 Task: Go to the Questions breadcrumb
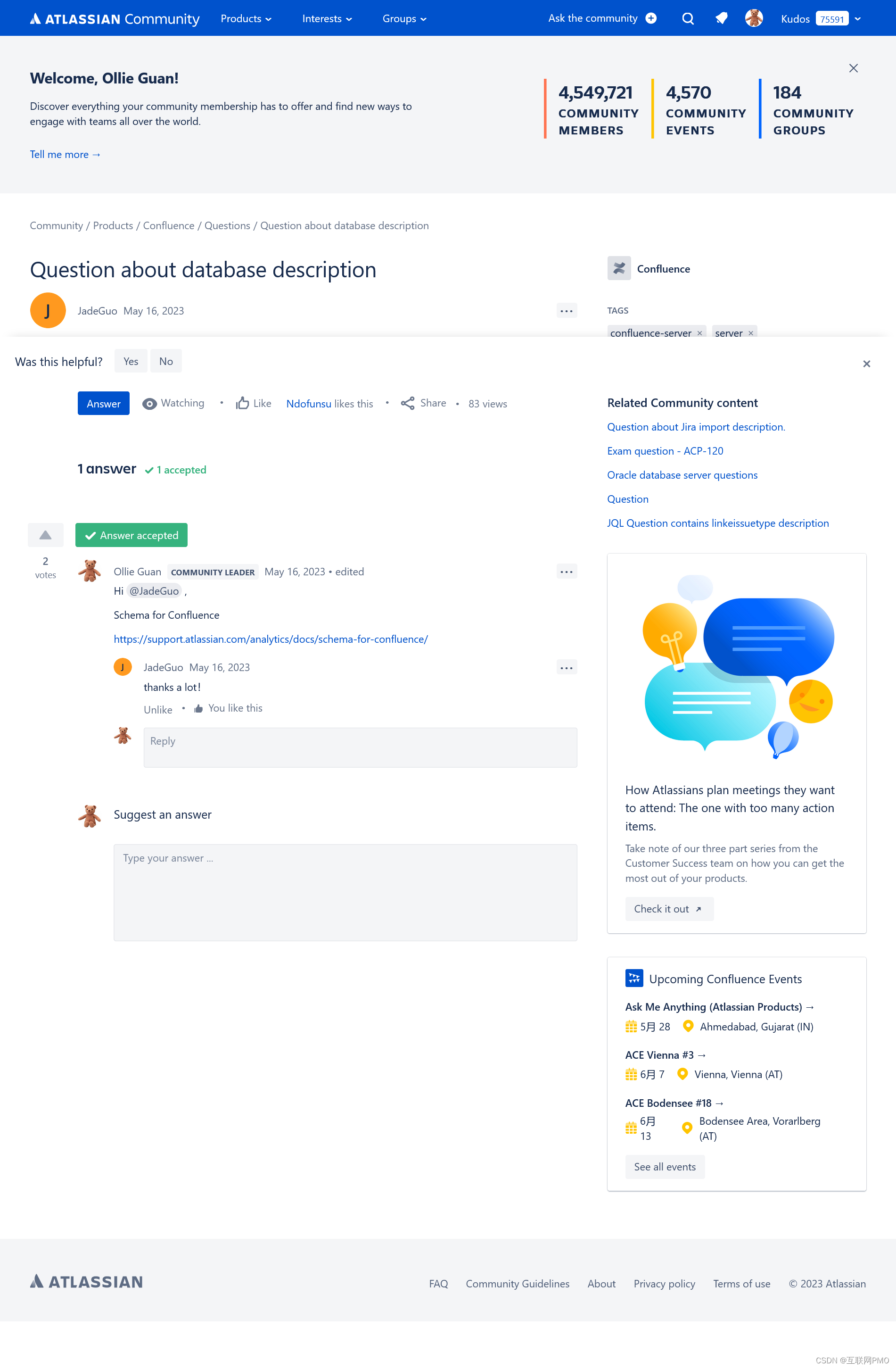(227, 225)
